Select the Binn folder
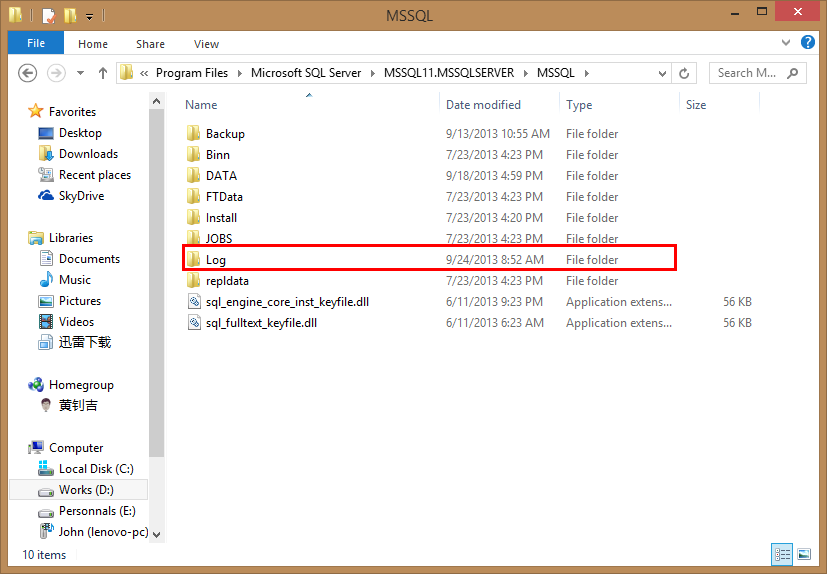The width and height of the screenshot is (827, 574). 217,155
